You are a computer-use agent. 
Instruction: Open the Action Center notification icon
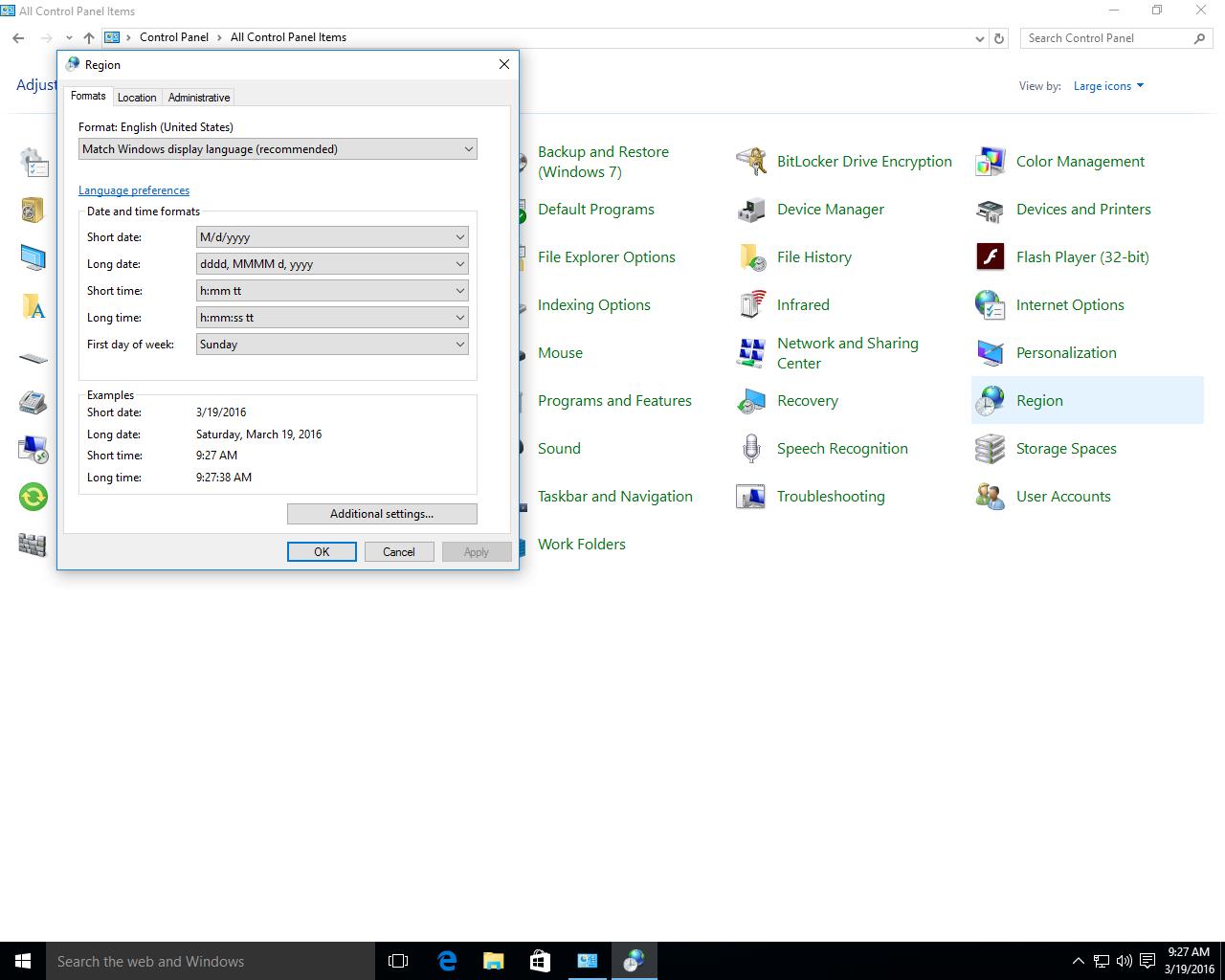pos(1147,961)
